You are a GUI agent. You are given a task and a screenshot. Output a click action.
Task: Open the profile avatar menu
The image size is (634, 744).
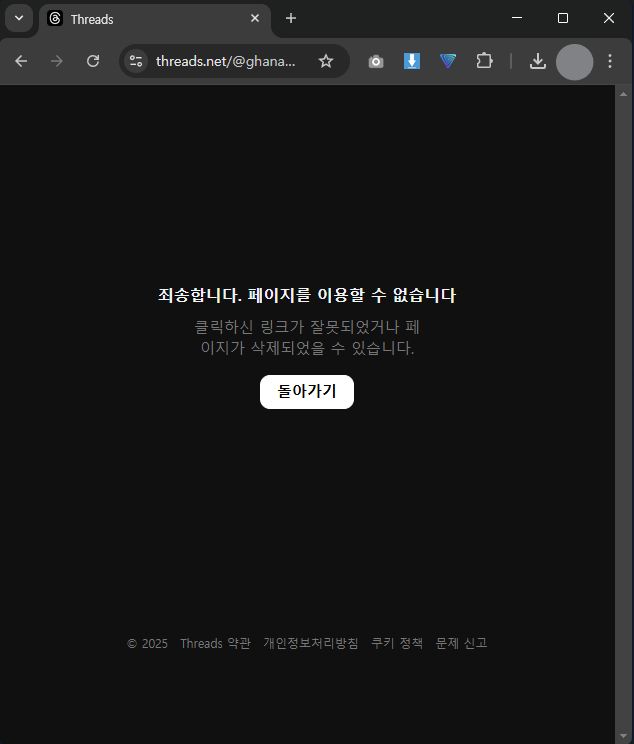pyautogui.click(x=574, y=61)
